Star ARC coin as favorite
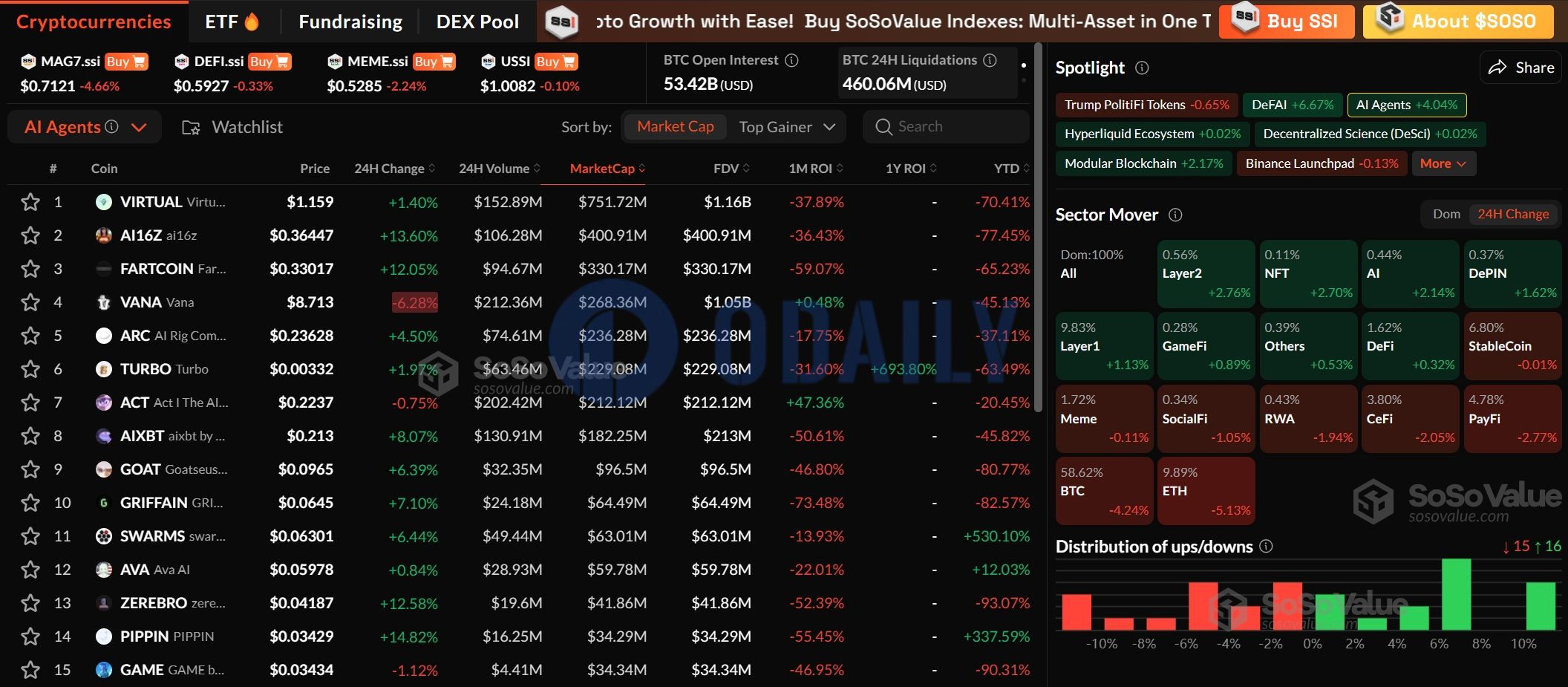This screenshot has height=687, width=1568. (30, 336)
